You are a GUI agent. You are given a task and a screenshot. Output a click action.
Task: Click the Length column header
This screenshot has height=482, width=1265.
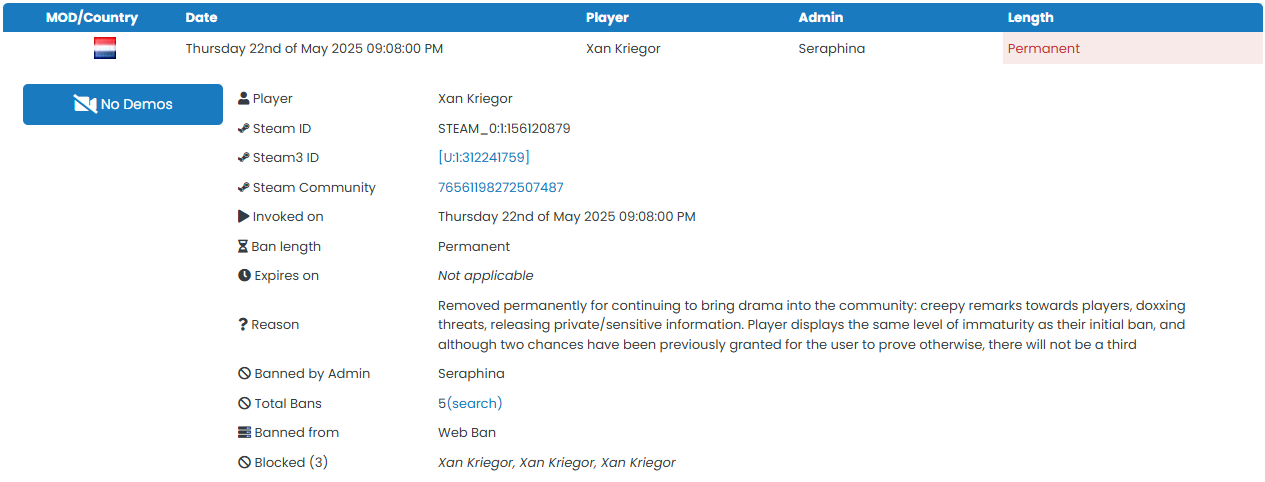point(1030,18)
